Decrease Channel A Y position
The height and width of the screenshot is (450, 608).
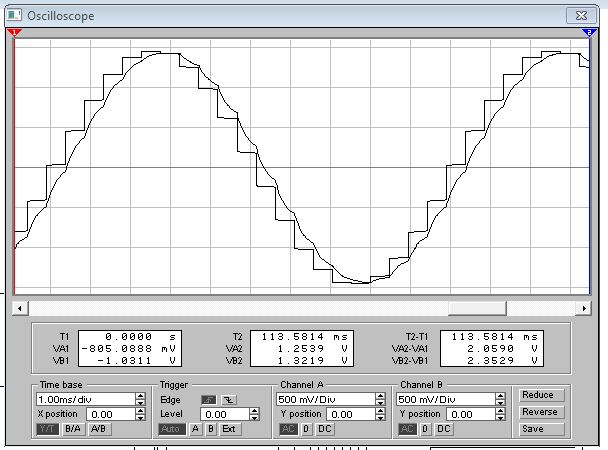click(380, 417)
